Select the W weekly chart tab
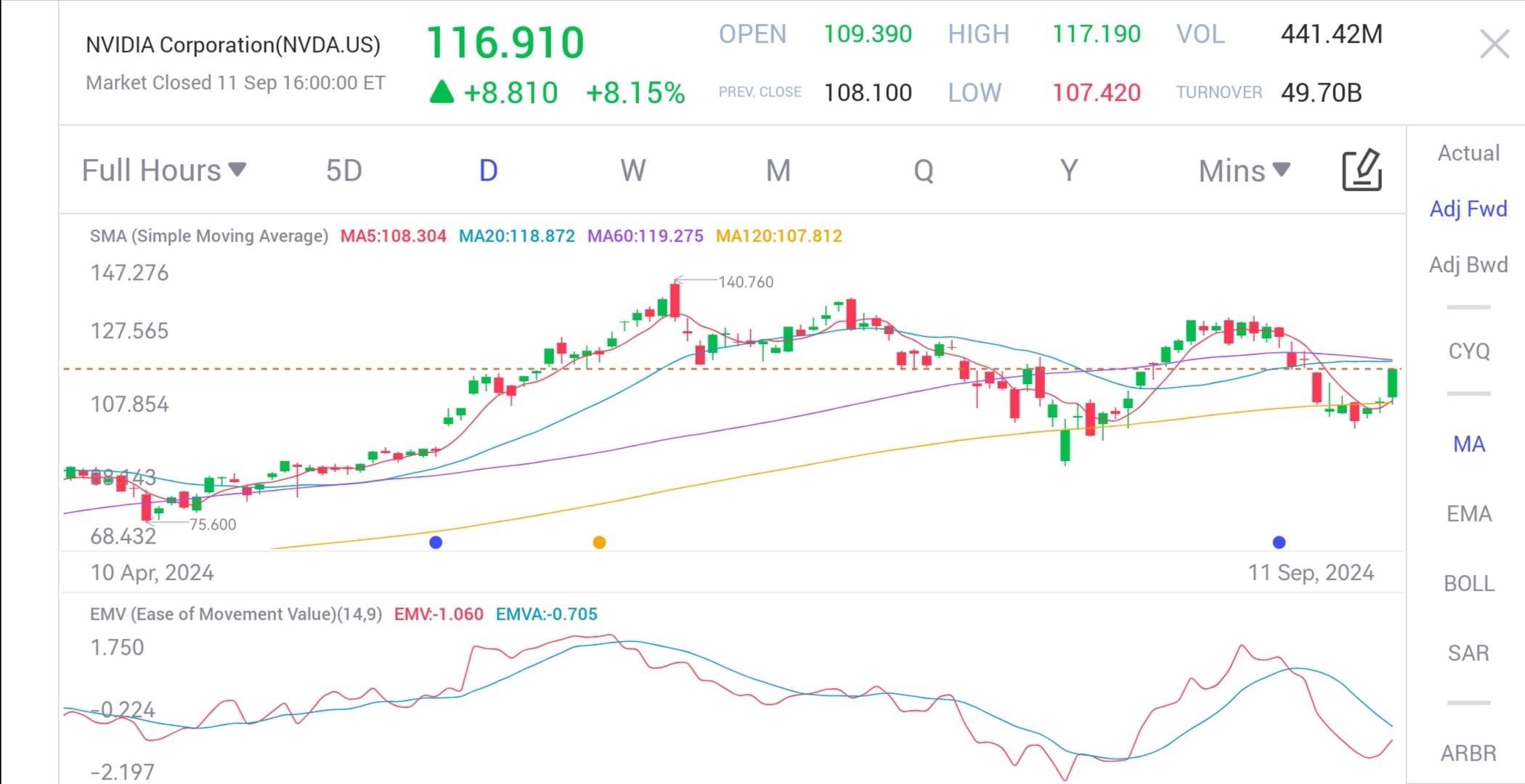The image size is (1525, 784). click(633, 171)
